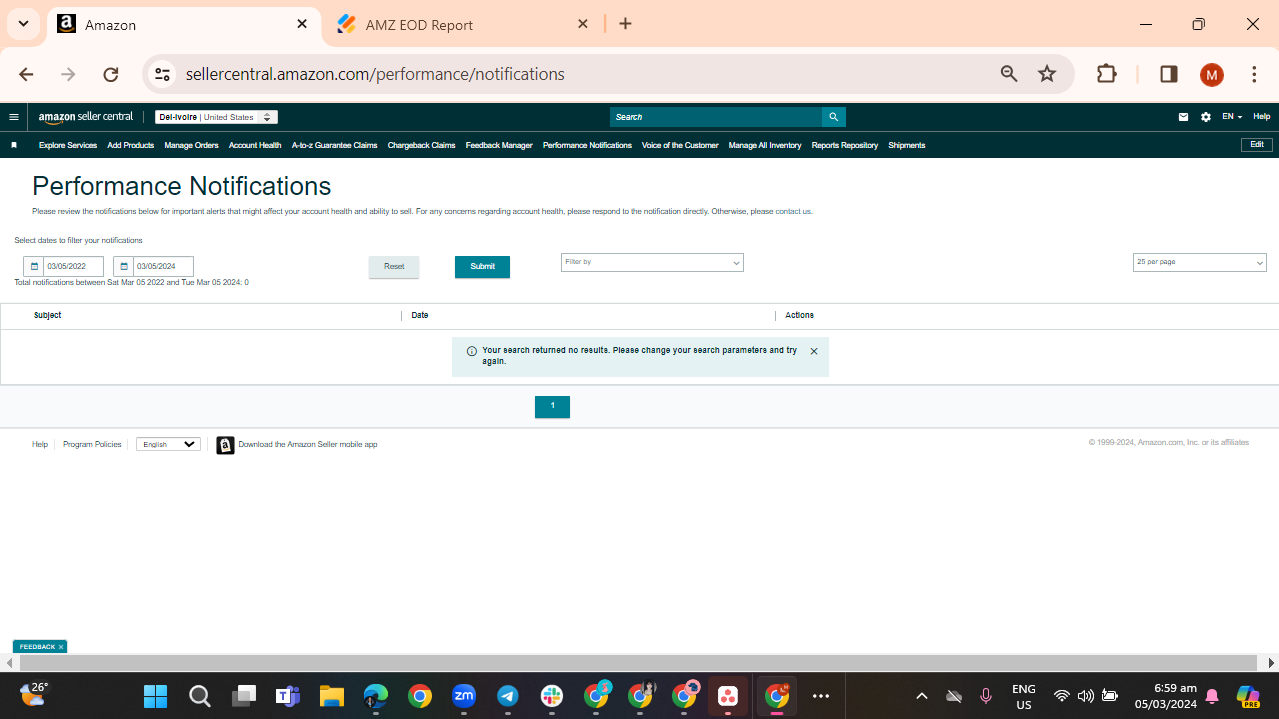This screenshot has width=1279, height=719.
Task: Expand the Filter by dropdown
Action: pyautogui.click(x=652, y=262)
